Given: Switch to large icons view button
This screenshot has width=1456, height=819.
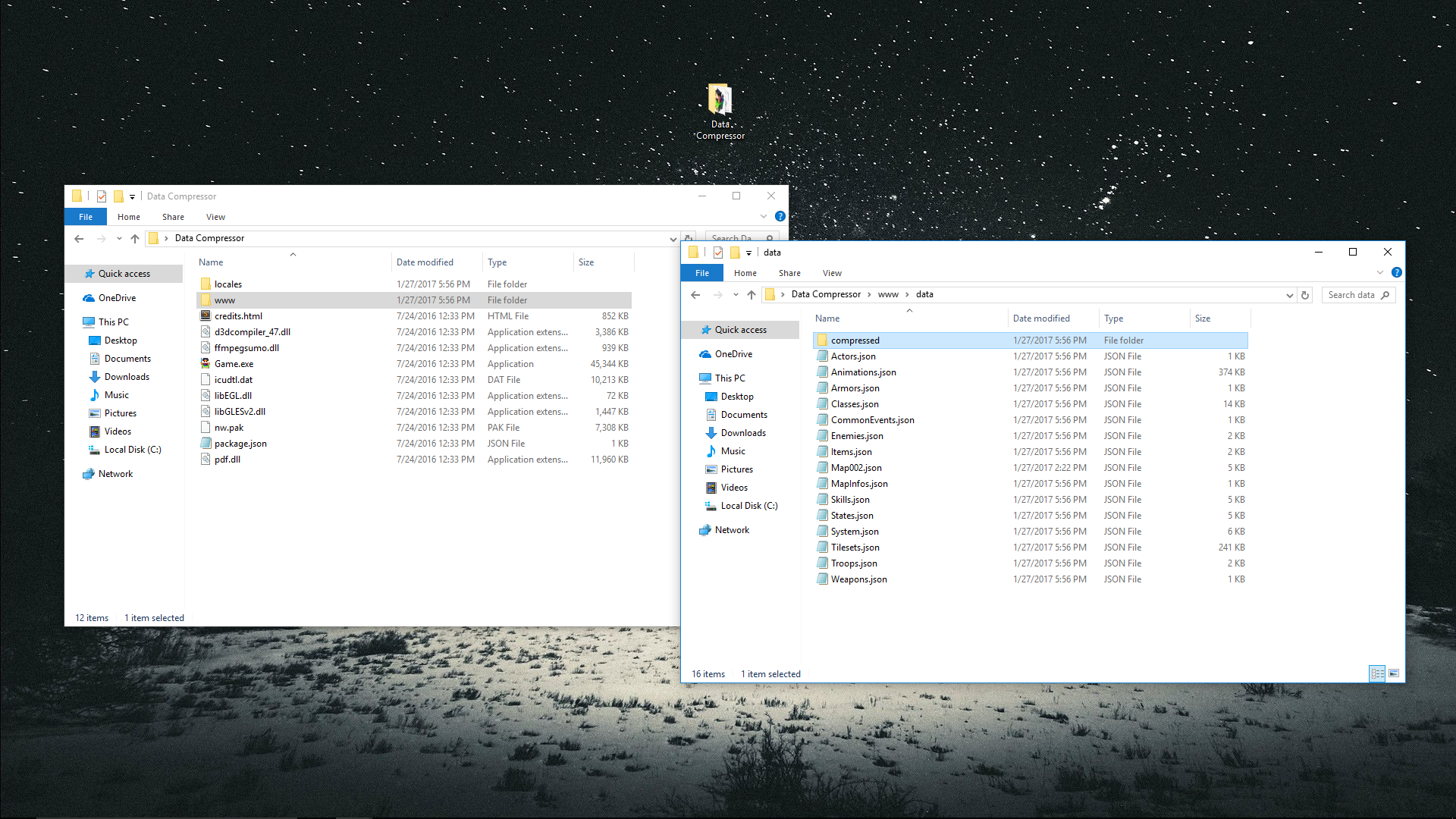Looking at the screenshot, I should point(1394,673).
